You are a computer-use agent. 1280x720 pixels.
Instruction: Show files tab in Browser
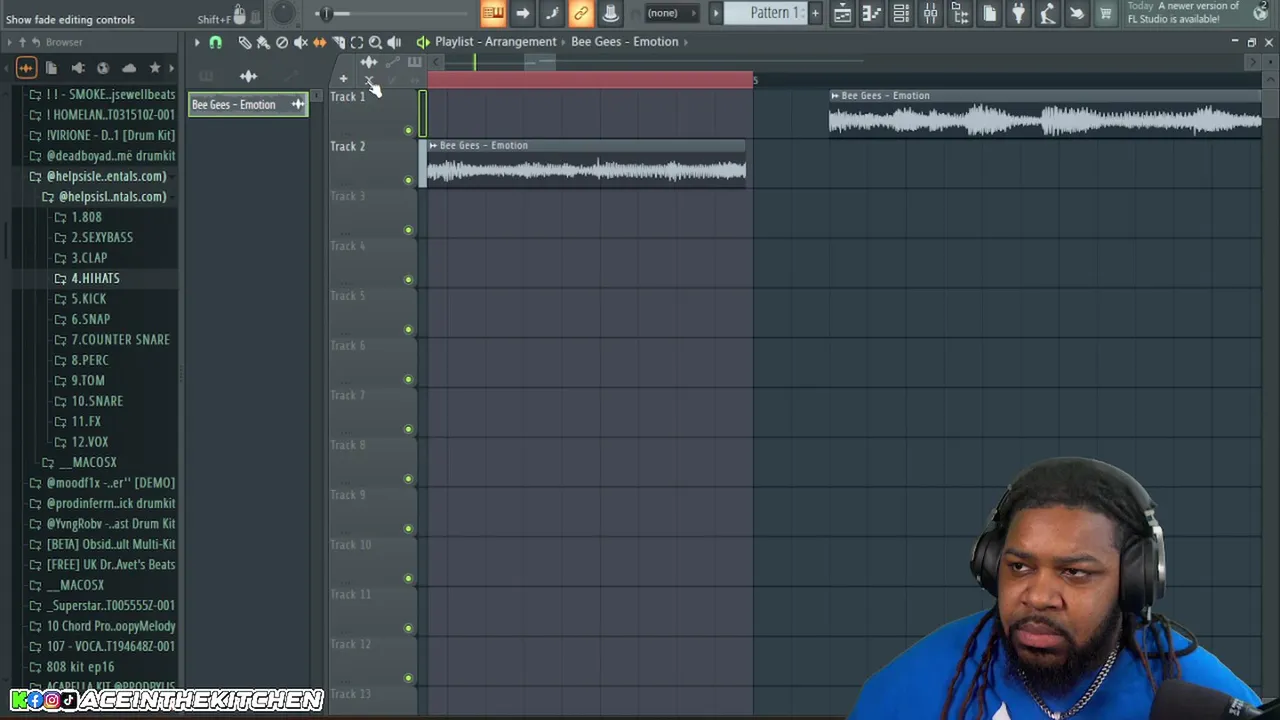coord(51,68)
